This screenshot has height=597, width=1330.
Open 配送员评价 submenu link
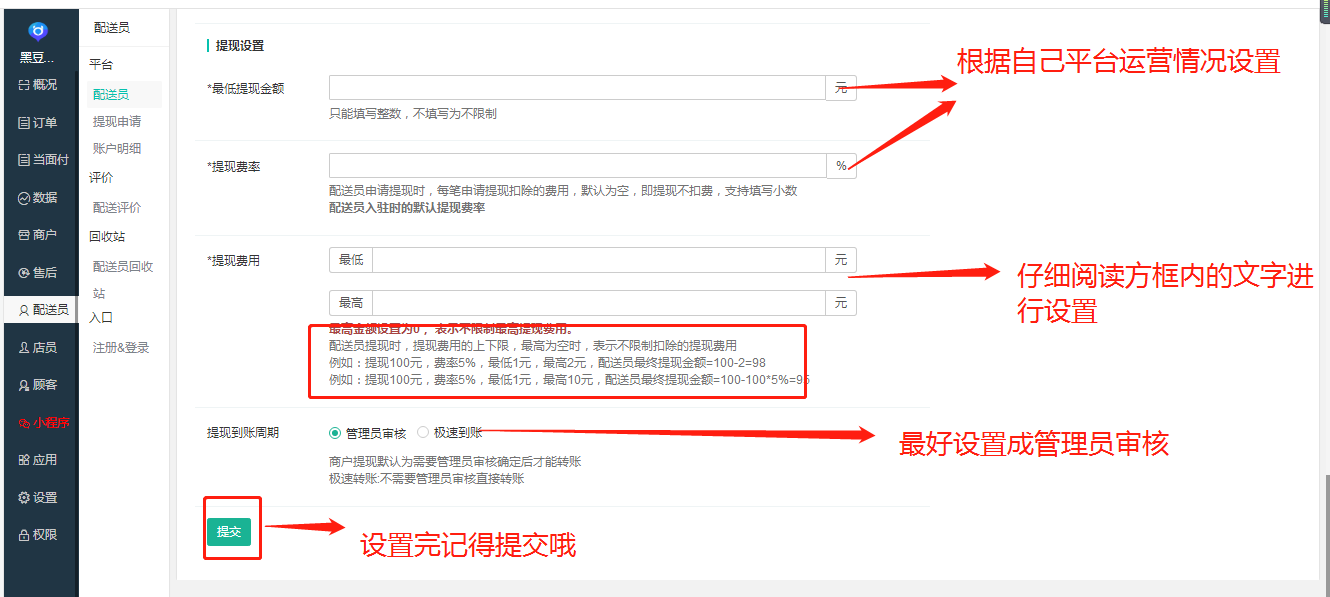point(117,208)
